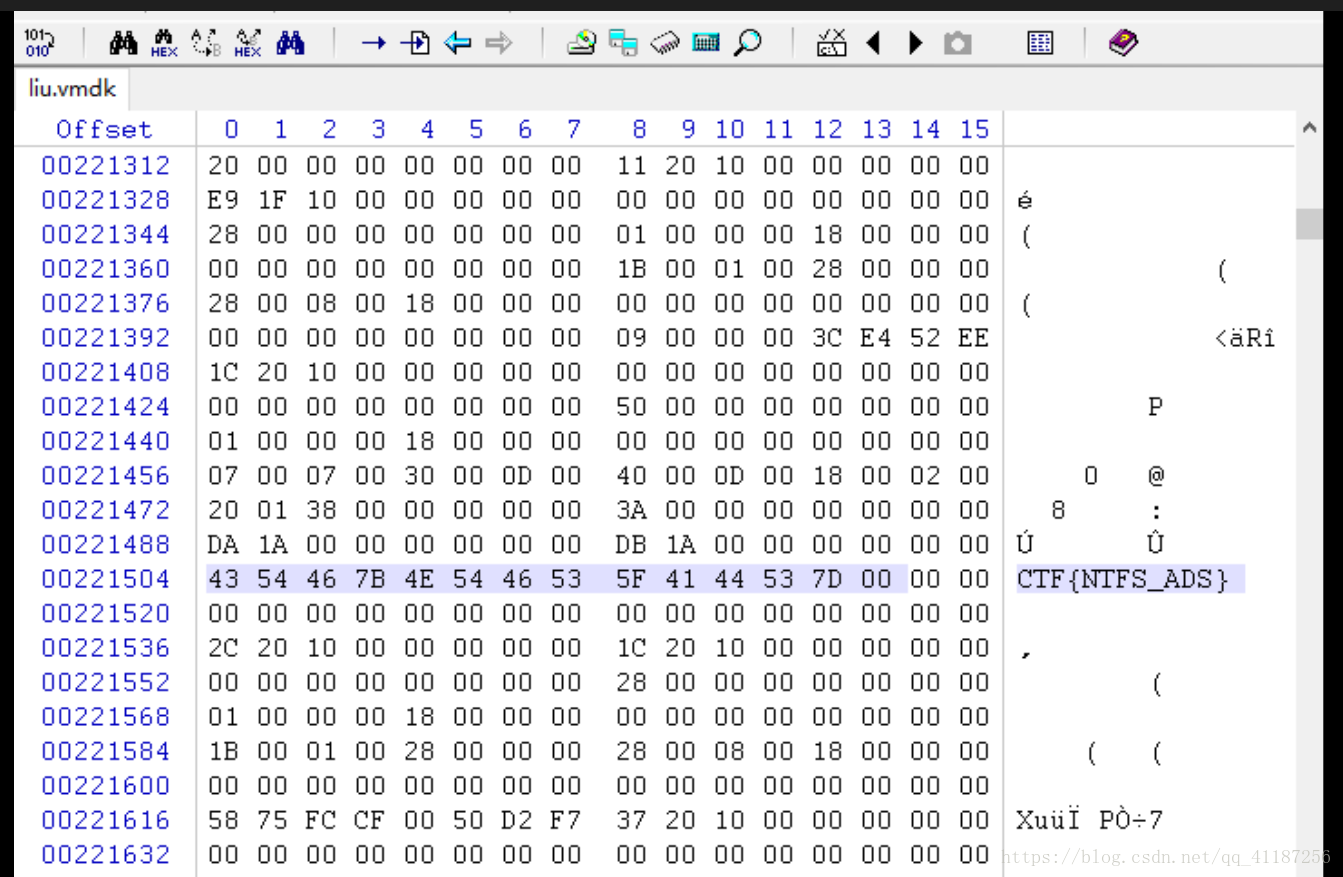1343x877 pixels.
Task: Click decoded text XuüÏ PÒ÷7
Action: point(1089,821)
